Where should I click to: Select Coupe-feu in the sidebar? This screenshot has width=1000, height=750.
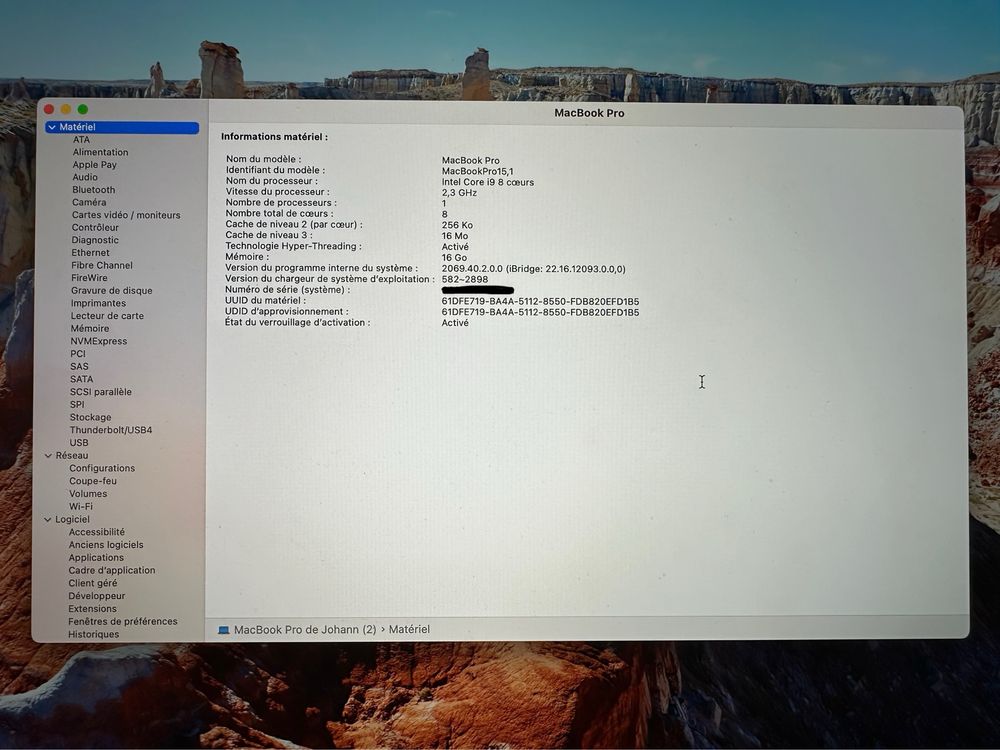[x=93, y=482]
